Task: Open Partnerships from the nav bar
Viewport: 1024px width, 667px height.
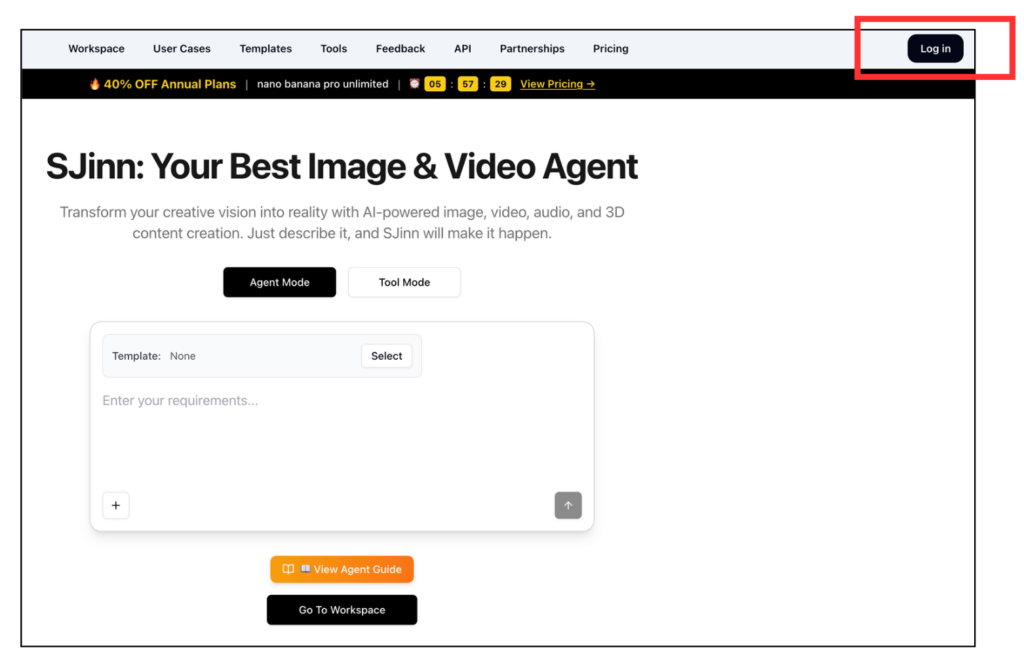Action: (x=532, y=48)
